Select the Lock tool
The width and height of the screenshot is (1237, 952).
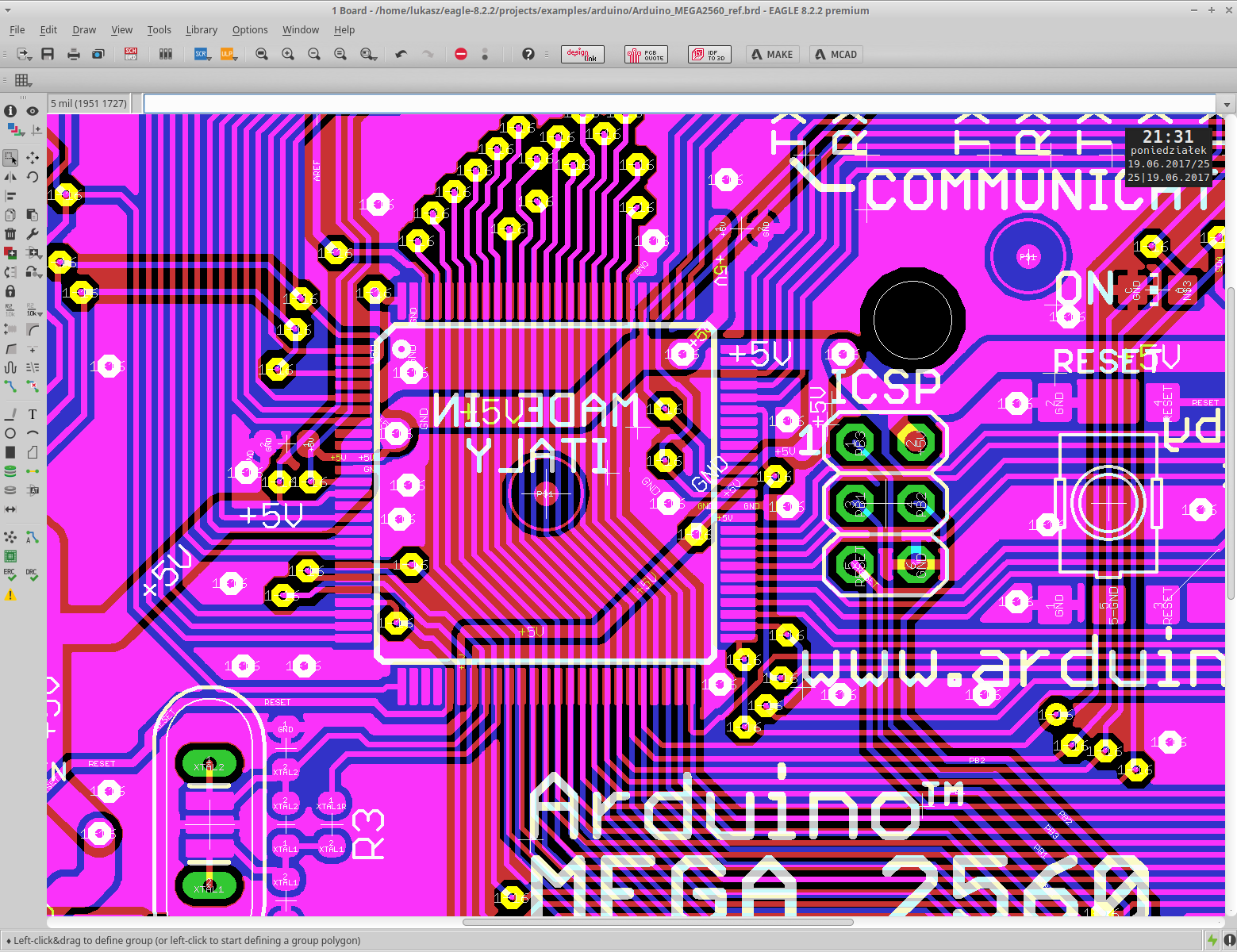(x=10, y=291)
